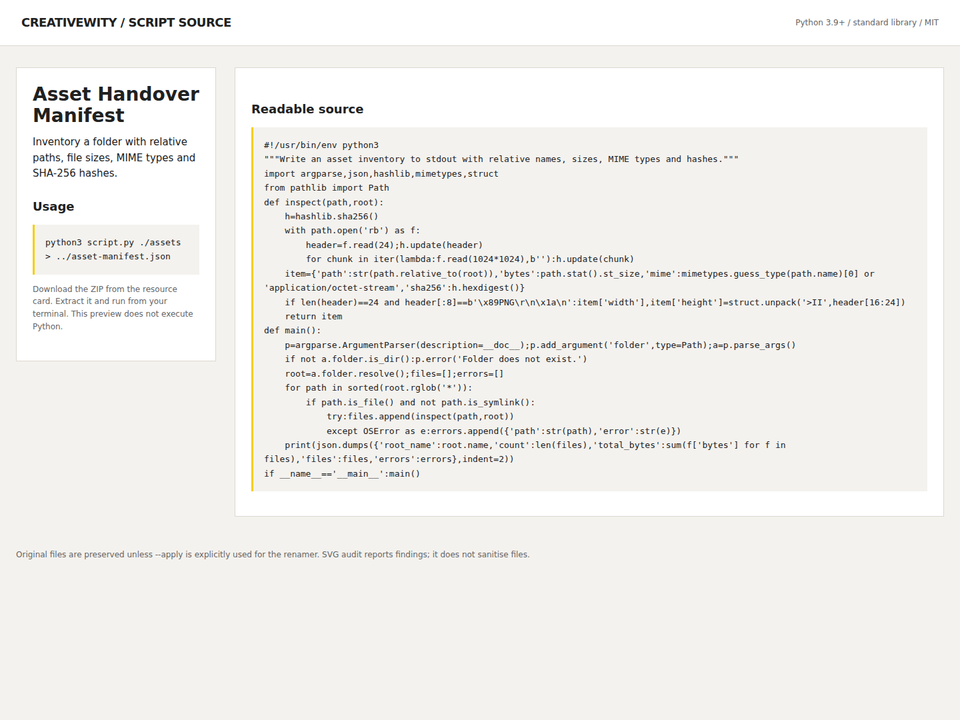Click the "Original files are preserved unless --apply" footer note
Viewport: 960px width, 720px height.
(x=272, y=555)
